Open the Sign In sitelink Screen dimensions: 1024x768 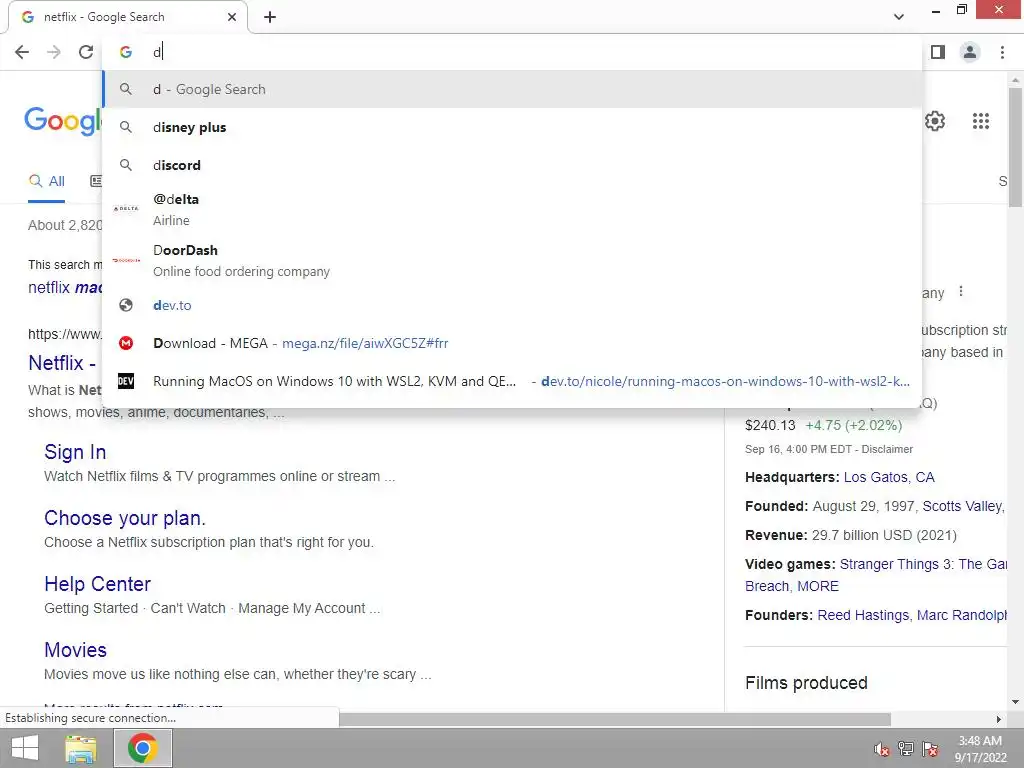(x=75, y=452)
